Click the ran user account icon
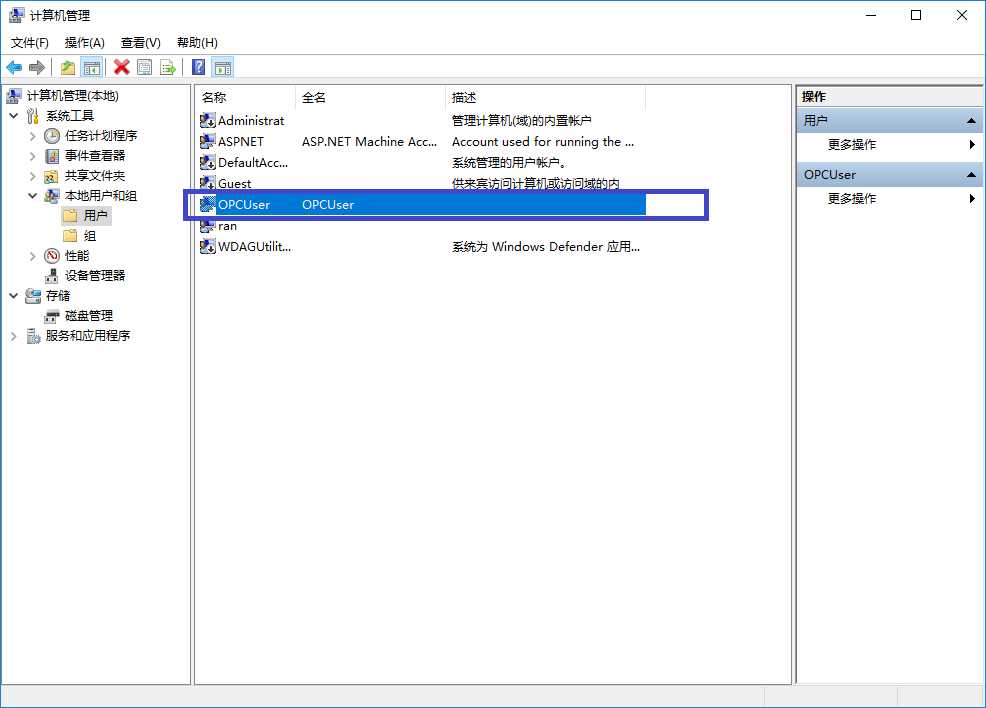The height and width of the screenshot is (708, 986). [208, 225]
